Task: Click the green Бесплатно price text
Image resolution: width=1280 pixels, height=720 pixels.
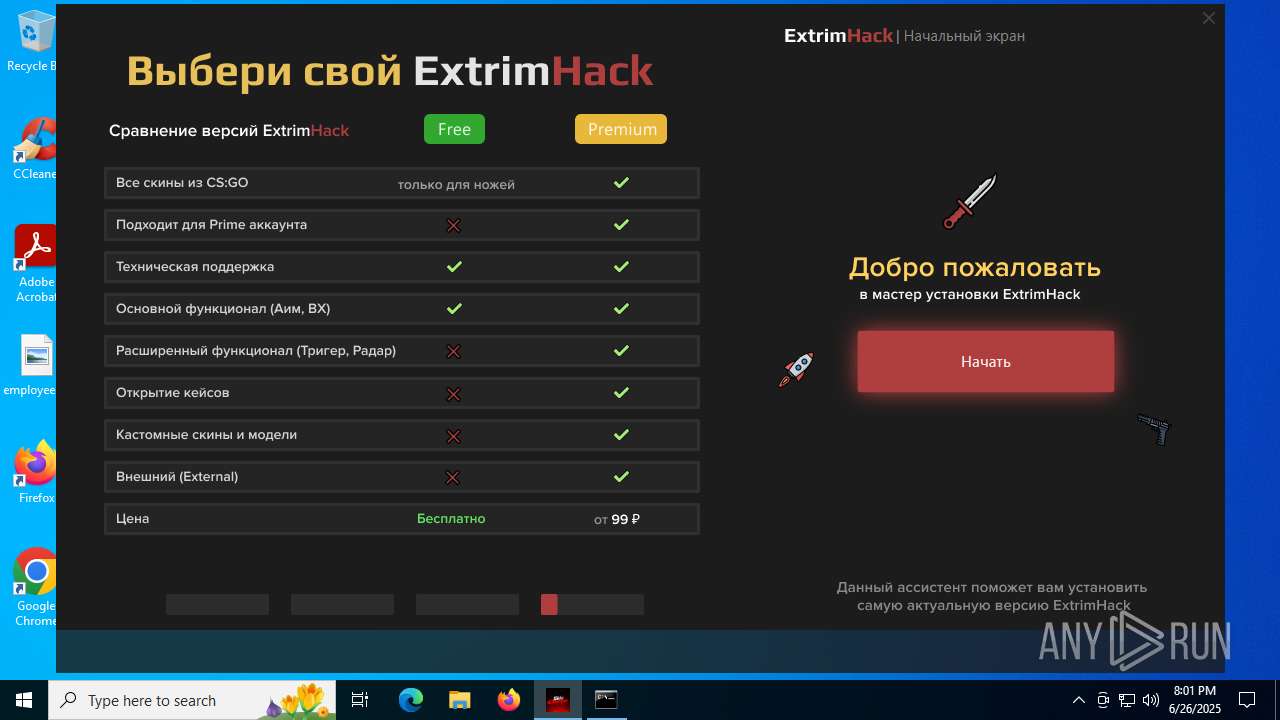Action: click(451, 519)
